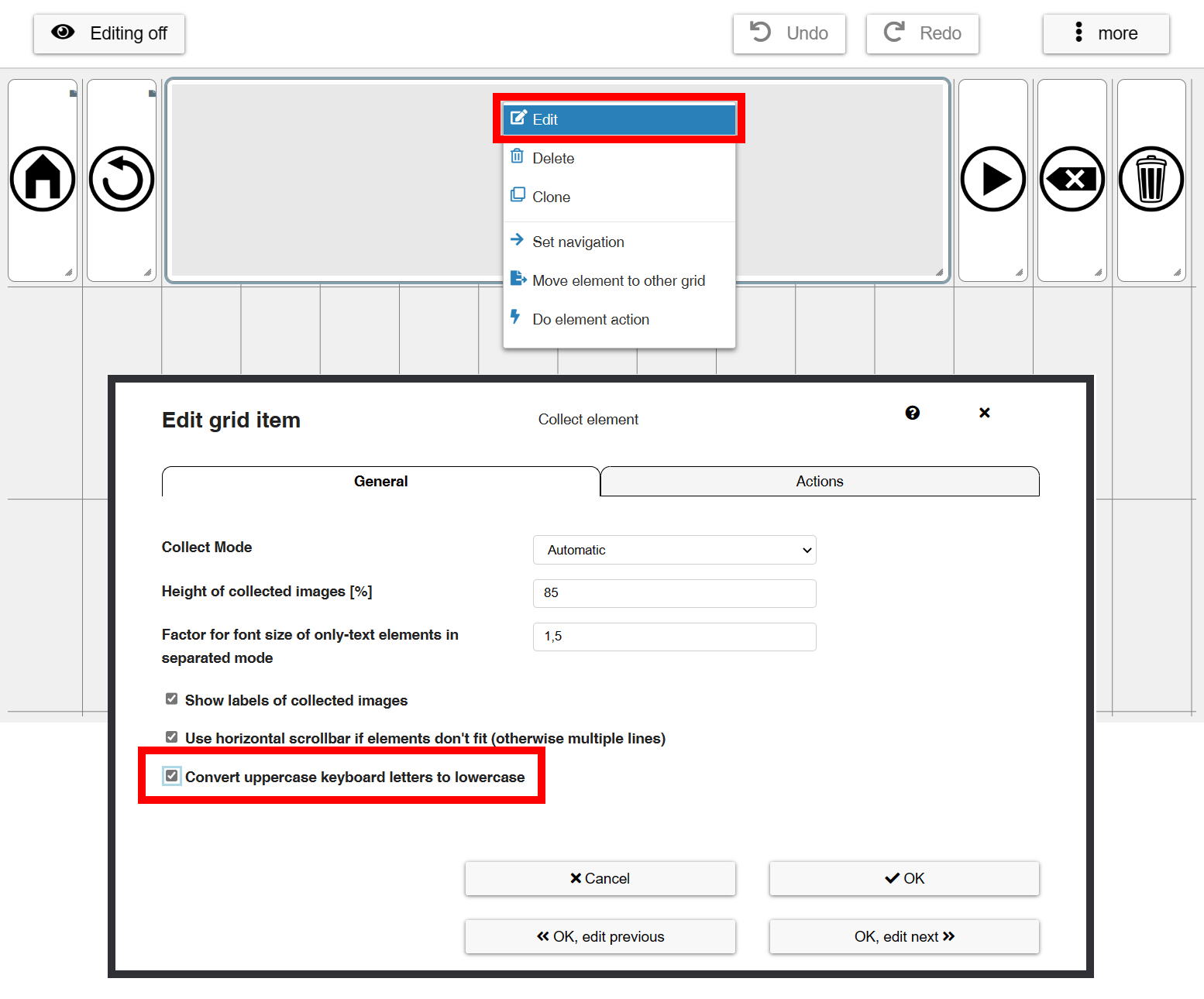Viewport: 1204px width, 999px height.
Task: Click the resize handle of the backspace element
Action: click(x=1099, y=273)
